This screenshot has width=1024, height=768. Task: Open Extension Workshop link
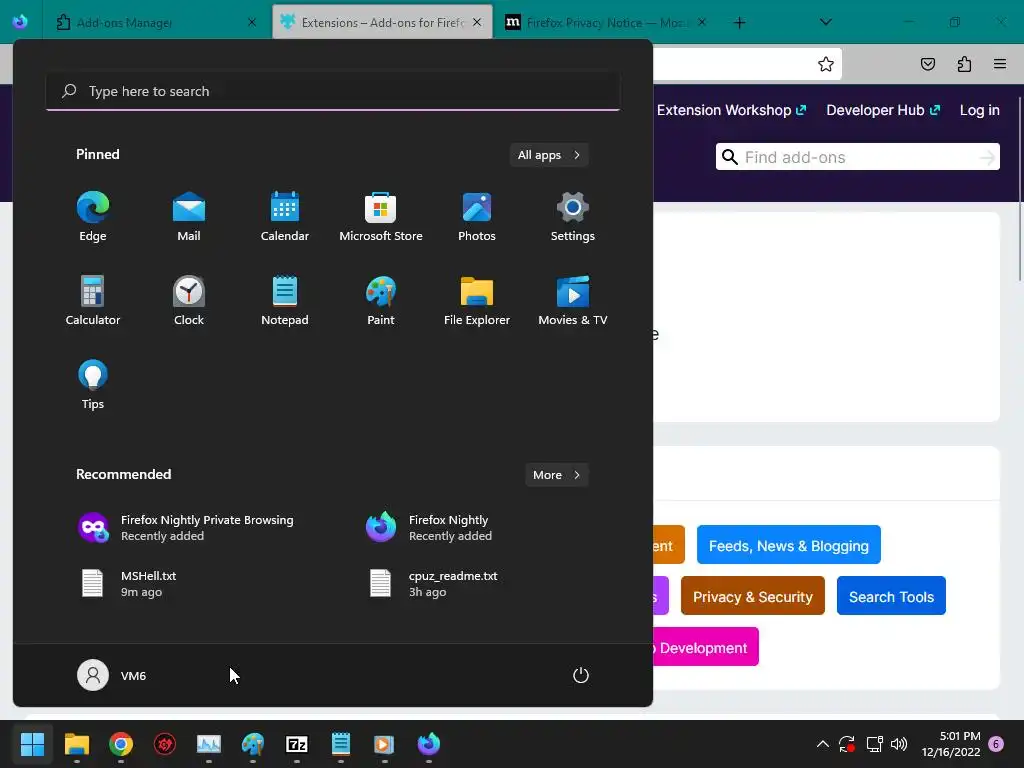point(731,110)
